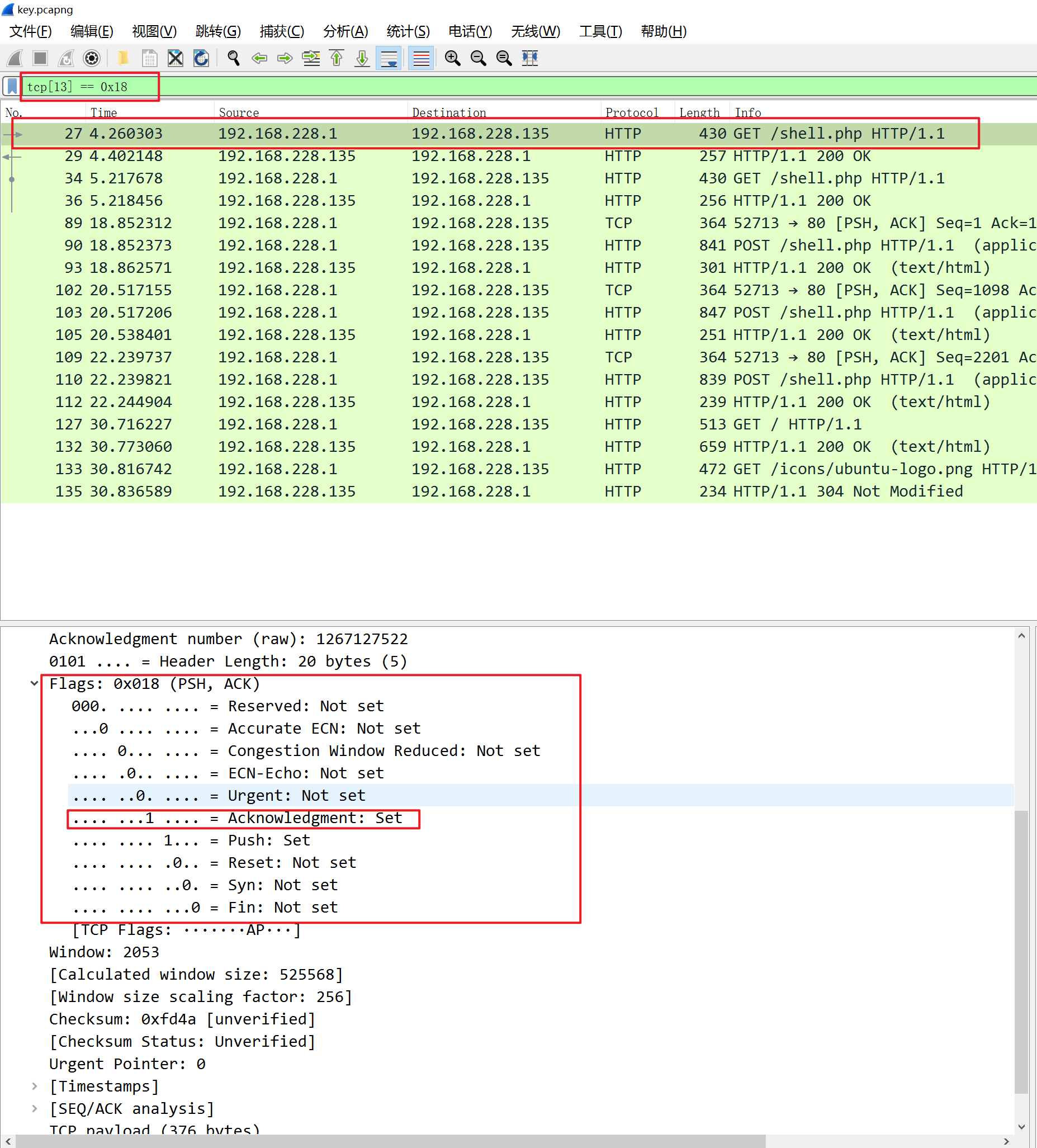Select packet 135 304 Not Modified row
Screen dimensions: 1037x1148
pos(519,492)
